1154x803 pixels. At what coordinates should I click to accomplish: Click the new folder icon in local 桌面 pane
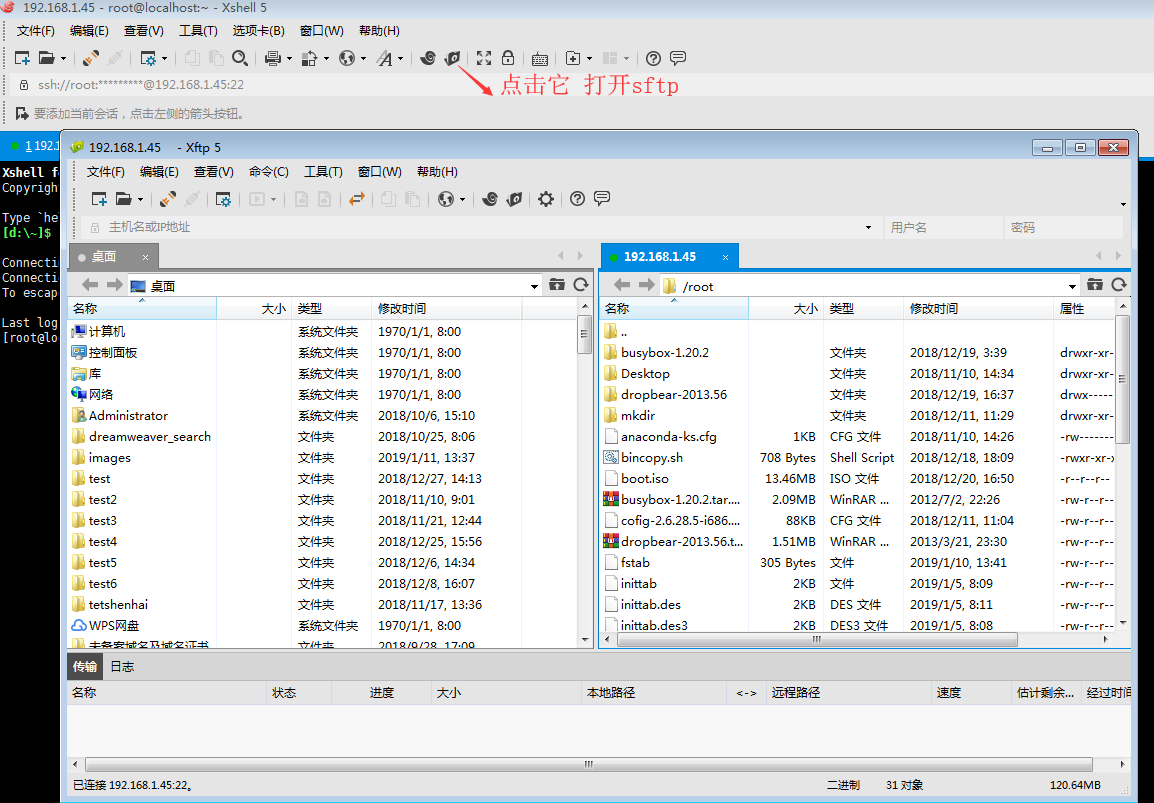pyautogui.click(x=557, y=285)
